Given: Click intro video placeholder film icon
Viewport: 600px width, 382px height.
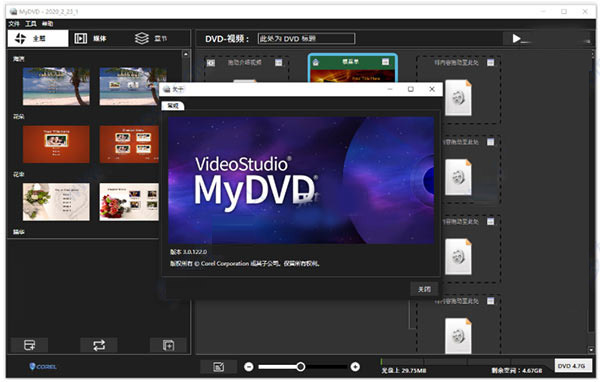Looking at the screenshot, I should (x=211, y=63).
